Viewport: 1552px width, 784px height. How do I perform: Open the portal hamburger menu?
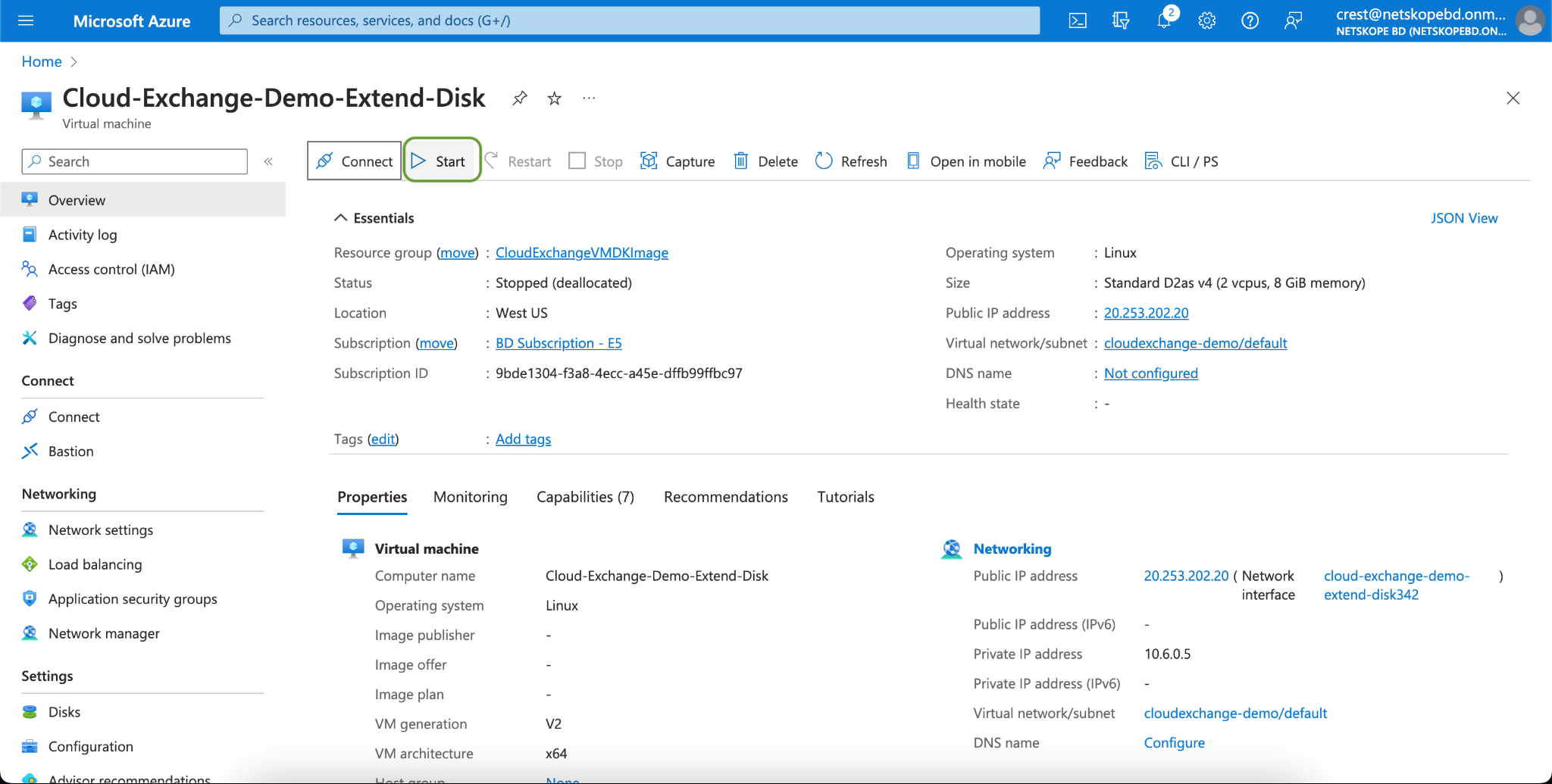(x=26, y=20)
